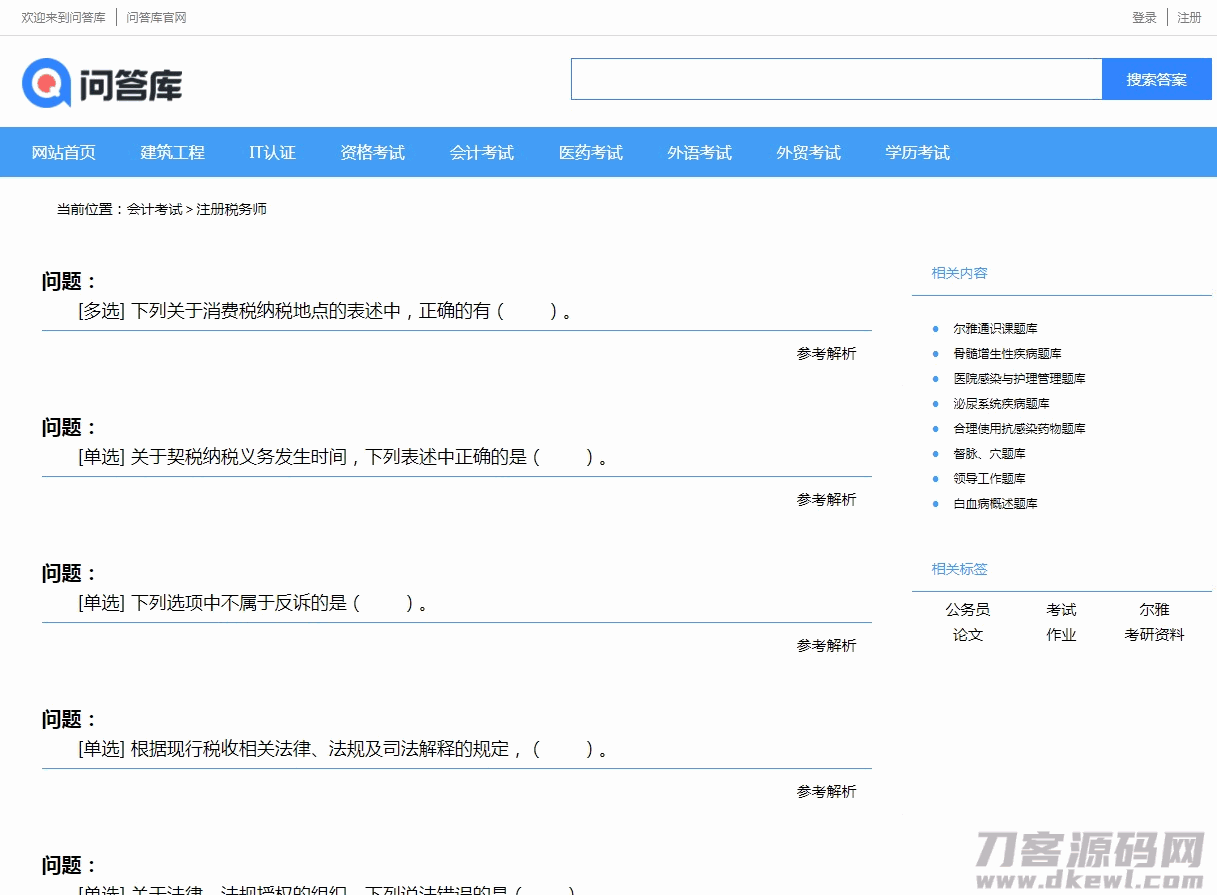Open the 网站首页 nav item
1217x895 pixels.
[64, 153]
